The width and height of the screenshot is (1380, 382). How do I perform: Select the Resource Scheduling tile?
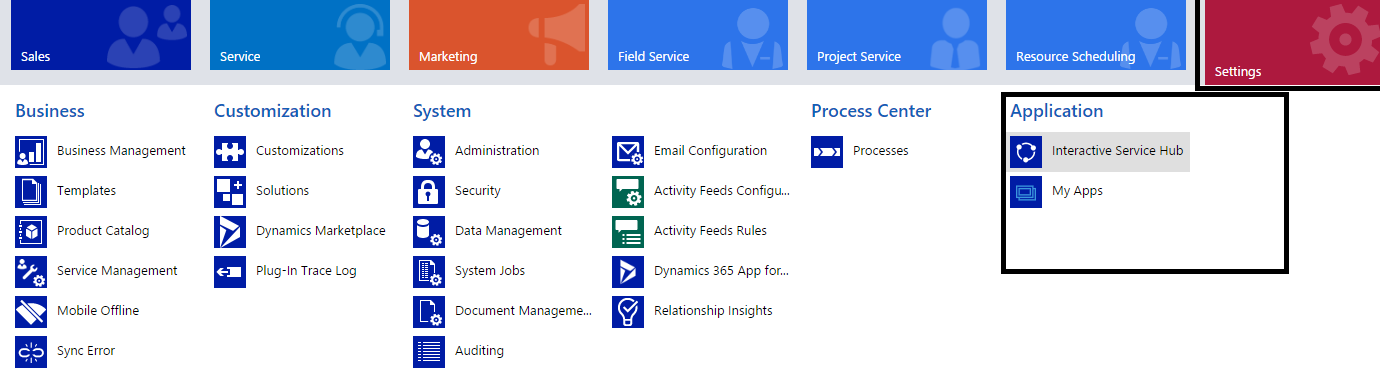1096,35
